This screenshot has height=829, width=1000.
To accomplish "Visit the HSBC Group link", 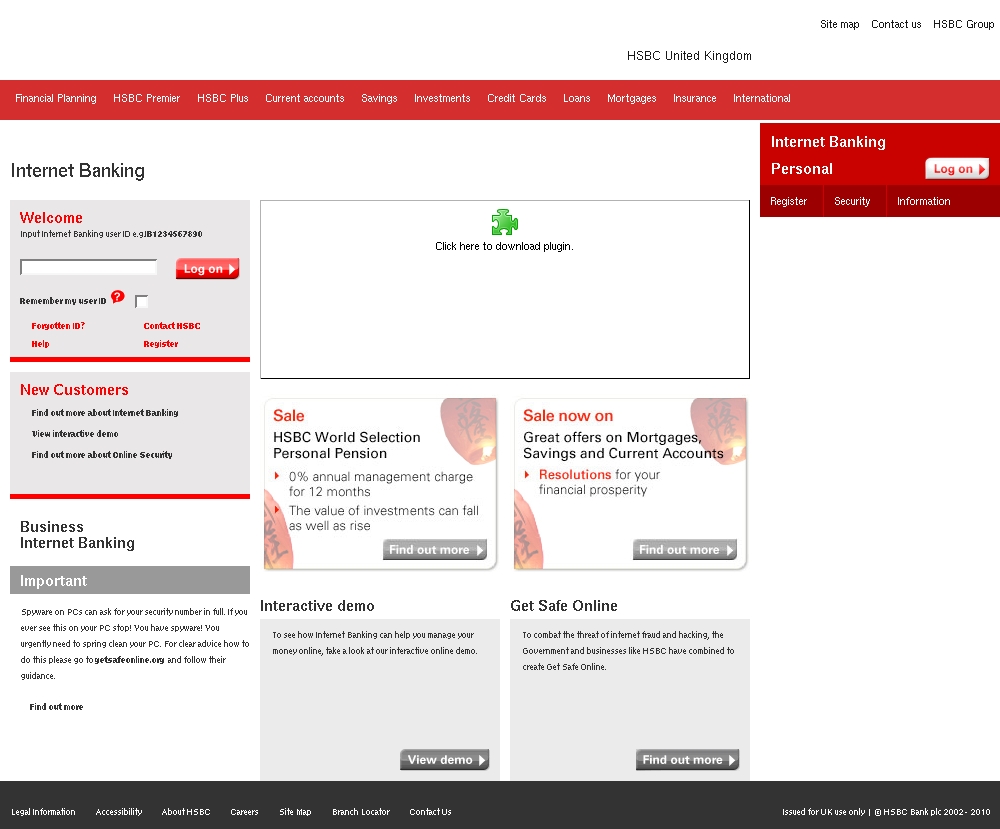I will [964, 24].
